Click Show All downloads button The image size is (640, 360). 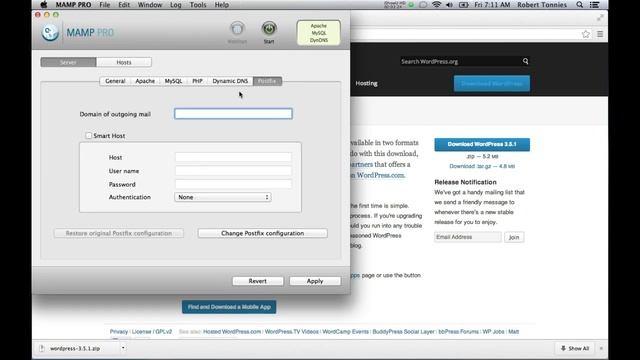click(575, 348)
